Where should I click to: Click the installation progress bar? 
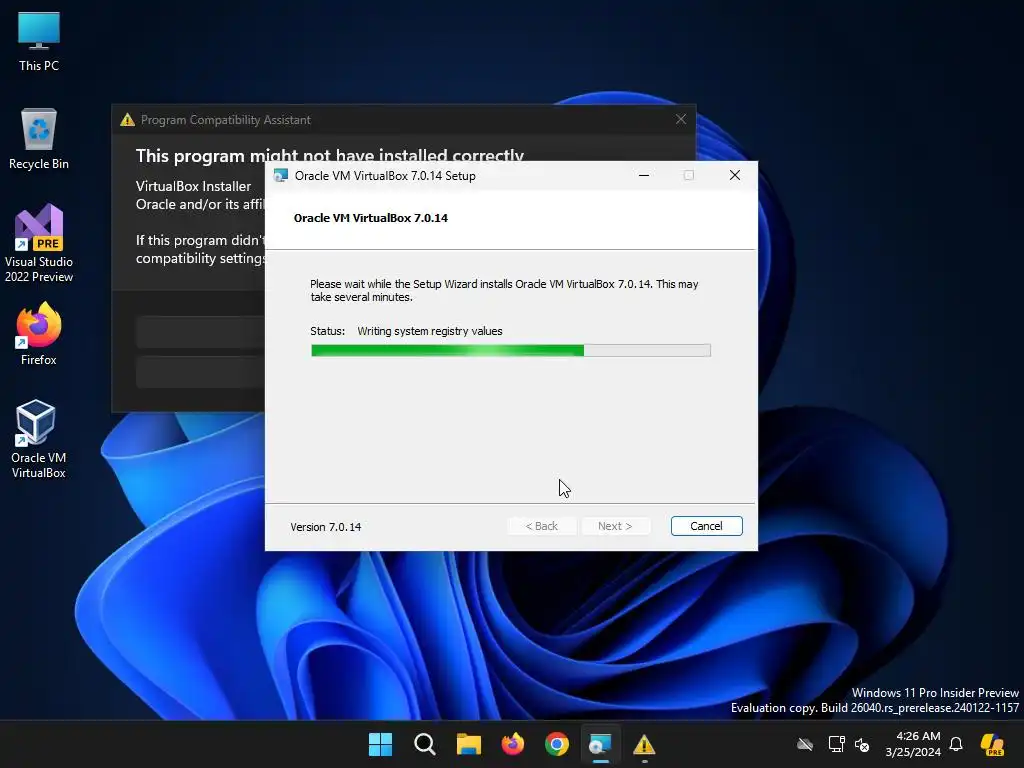coord(511,351)
